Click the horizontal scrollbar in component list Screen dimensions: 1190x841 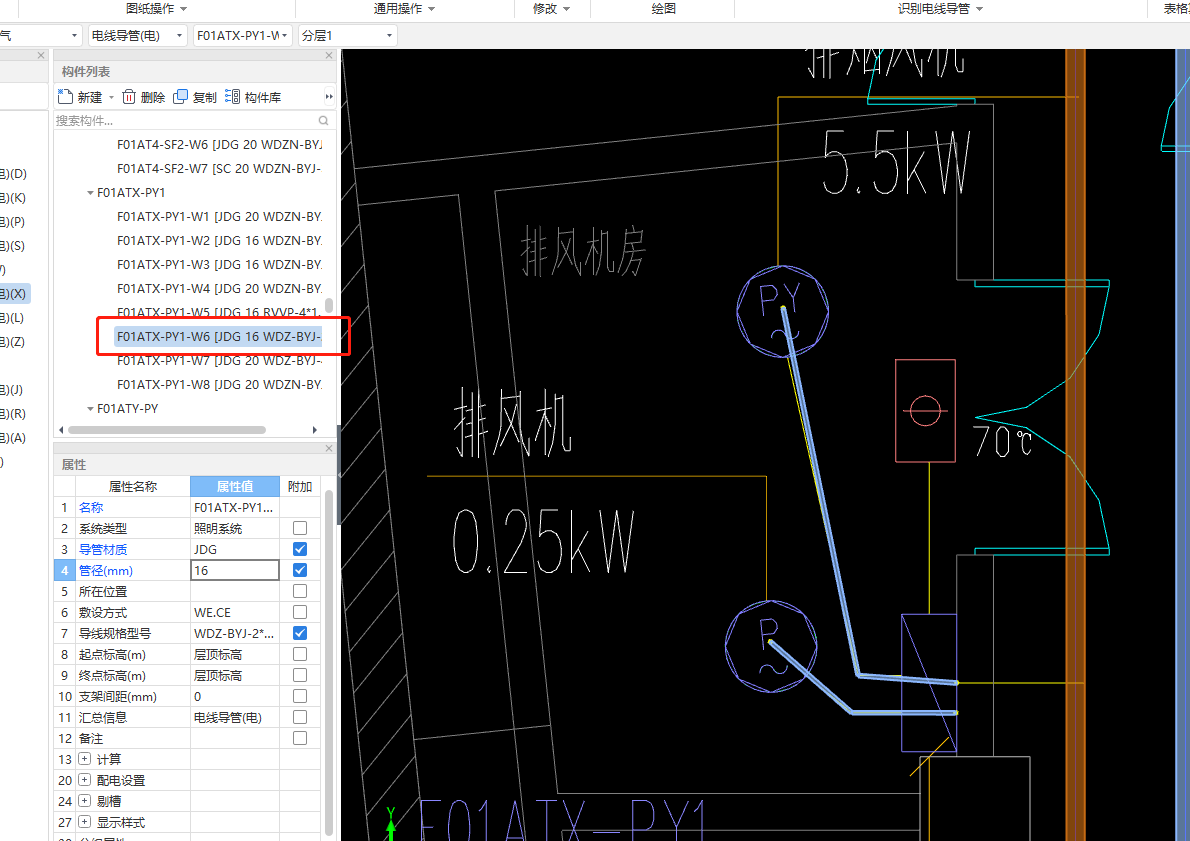point(167,430)
